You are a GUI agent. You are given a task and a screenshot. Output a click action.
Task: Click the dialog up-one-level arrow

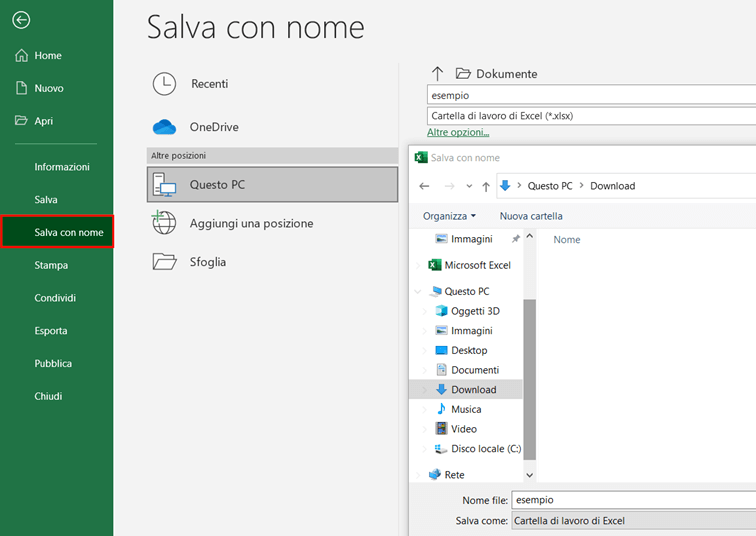[x=486, y=187]
